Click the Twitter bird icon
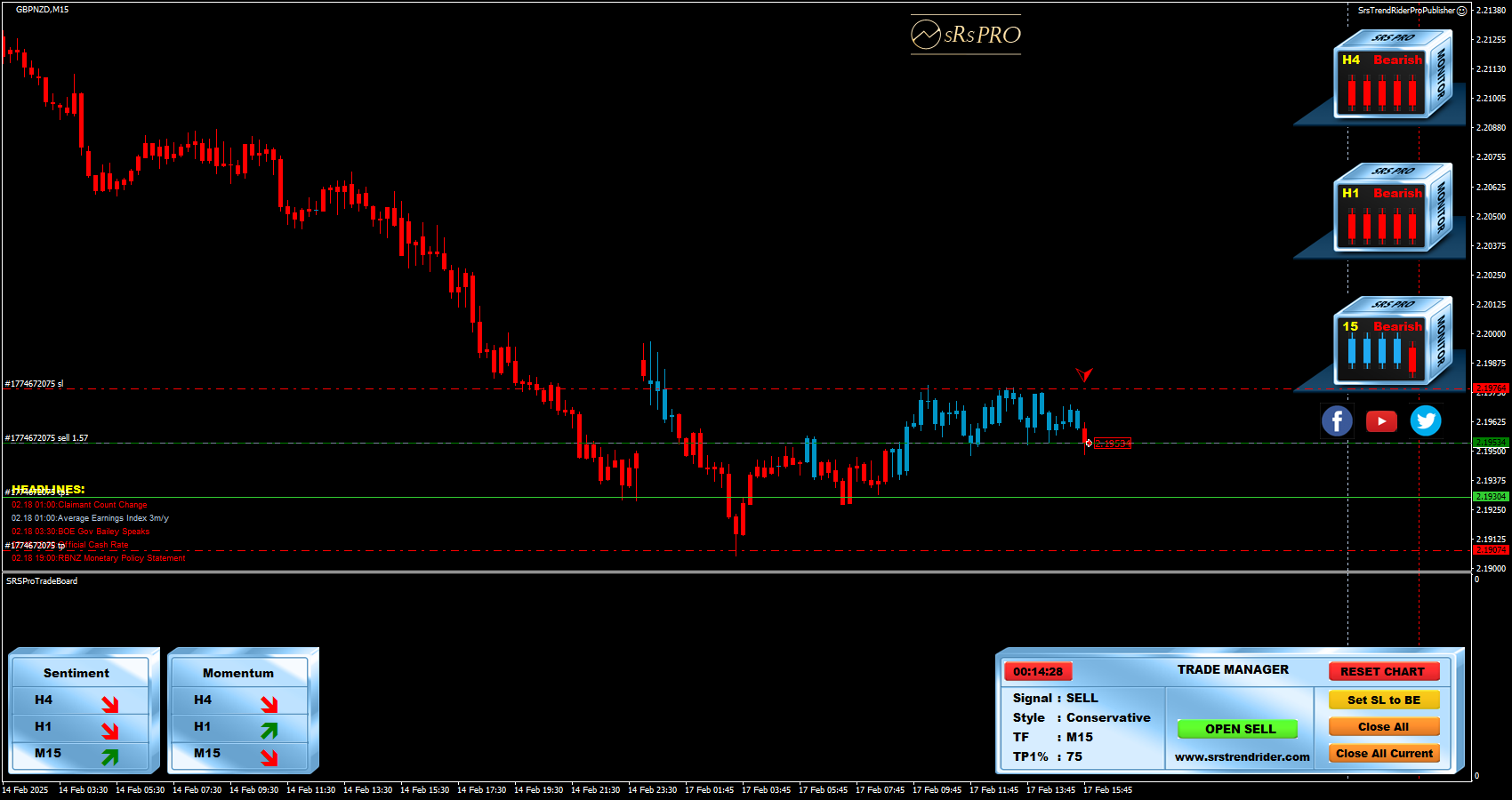Viewport: 1512px width, 800px height. tap(1426, 420)
